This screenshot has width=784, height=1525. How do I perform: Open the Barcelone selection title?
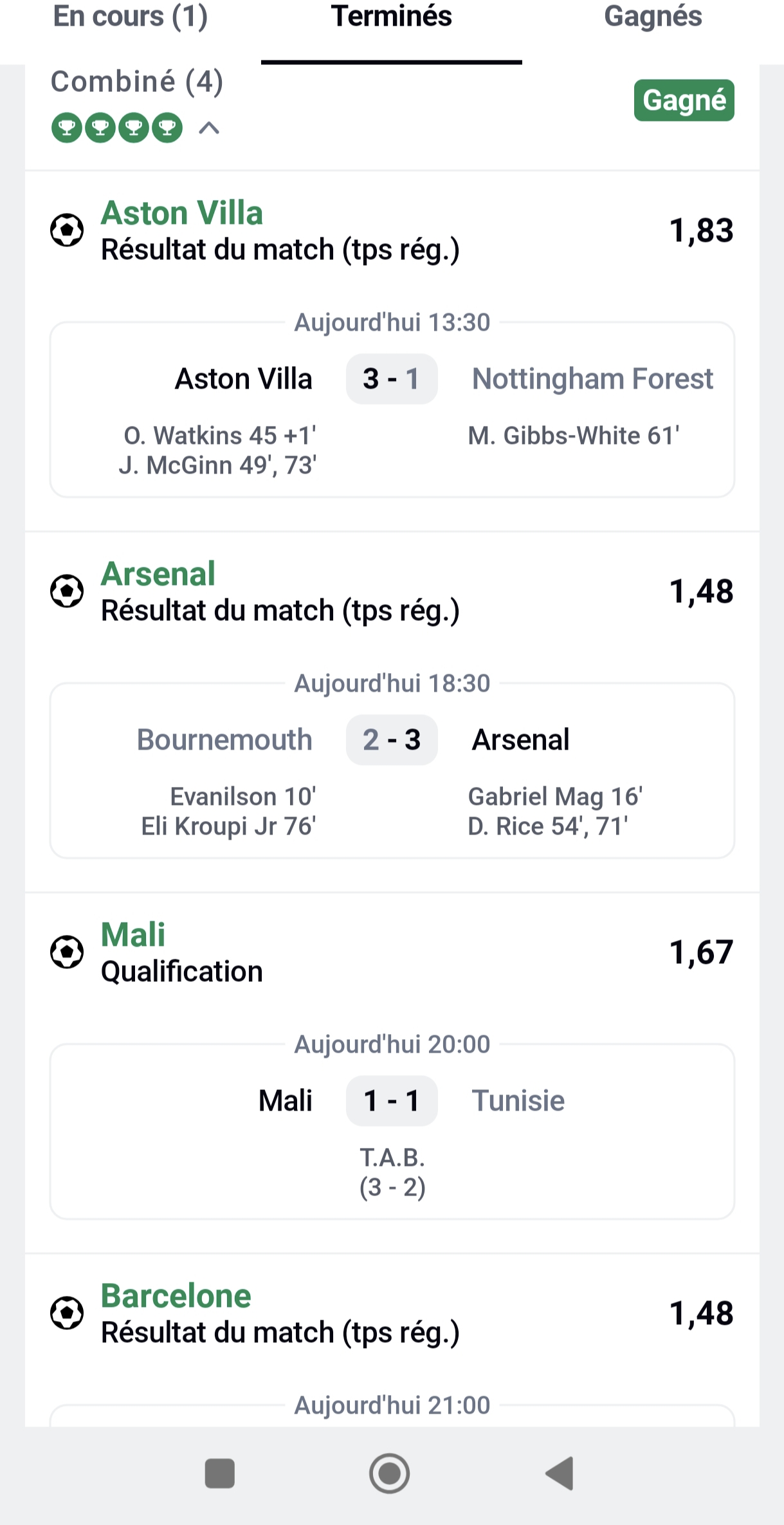(x=176, y=1296)
